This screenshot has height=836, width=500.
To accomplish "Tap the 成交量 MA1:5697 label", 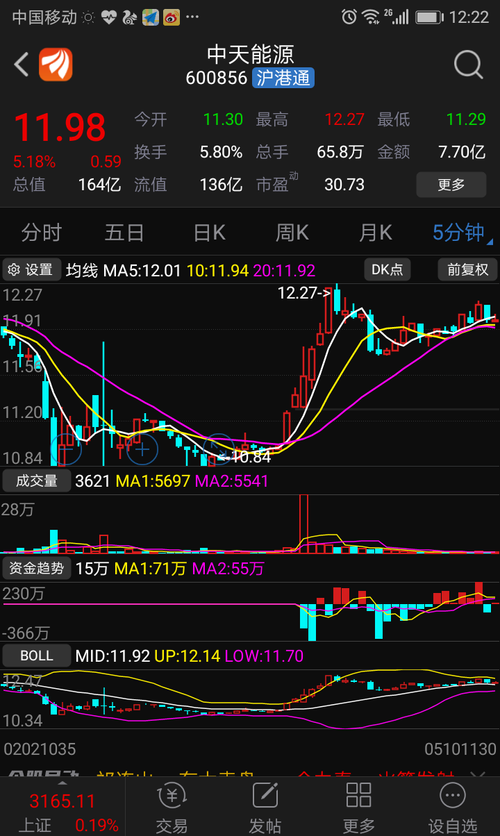I will [x=152, y=481].
